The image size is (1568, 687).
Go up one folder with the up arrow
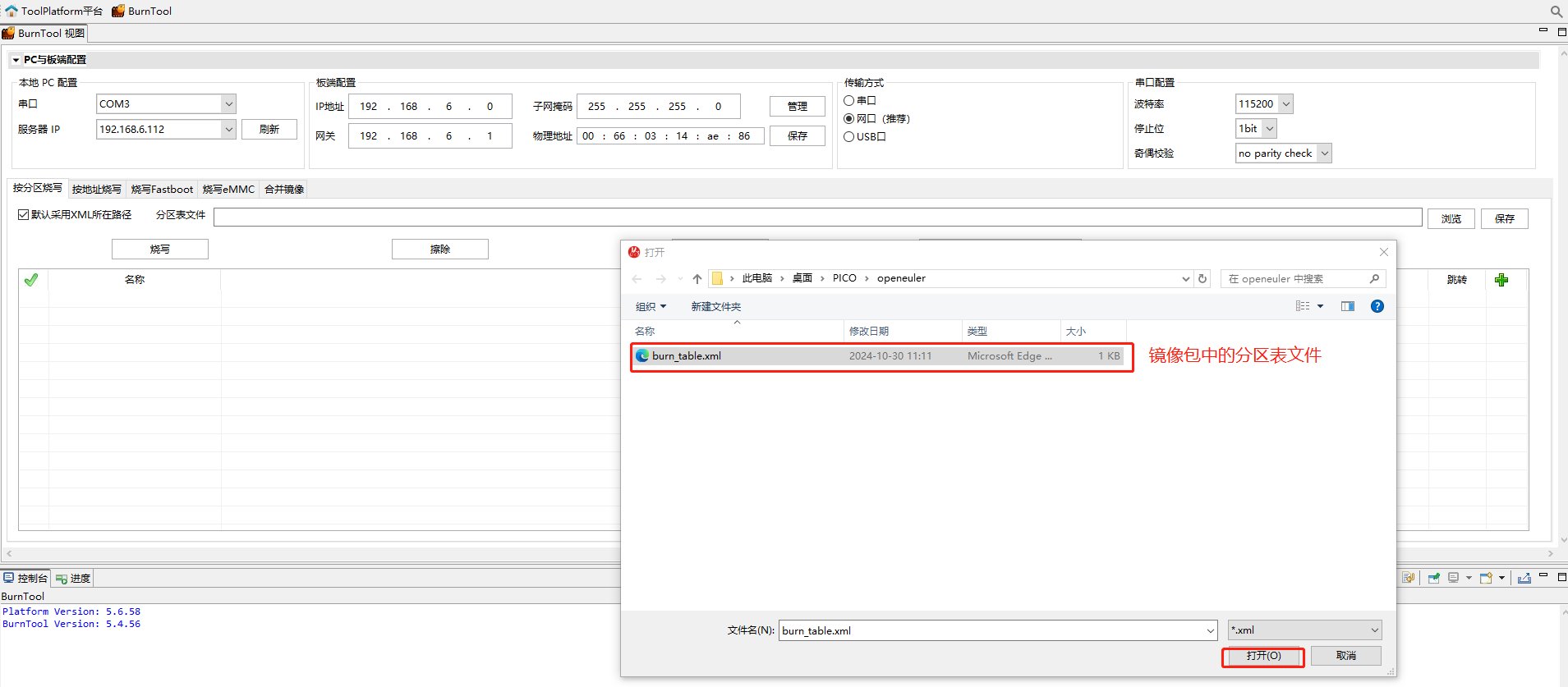[x=697, y=279]
